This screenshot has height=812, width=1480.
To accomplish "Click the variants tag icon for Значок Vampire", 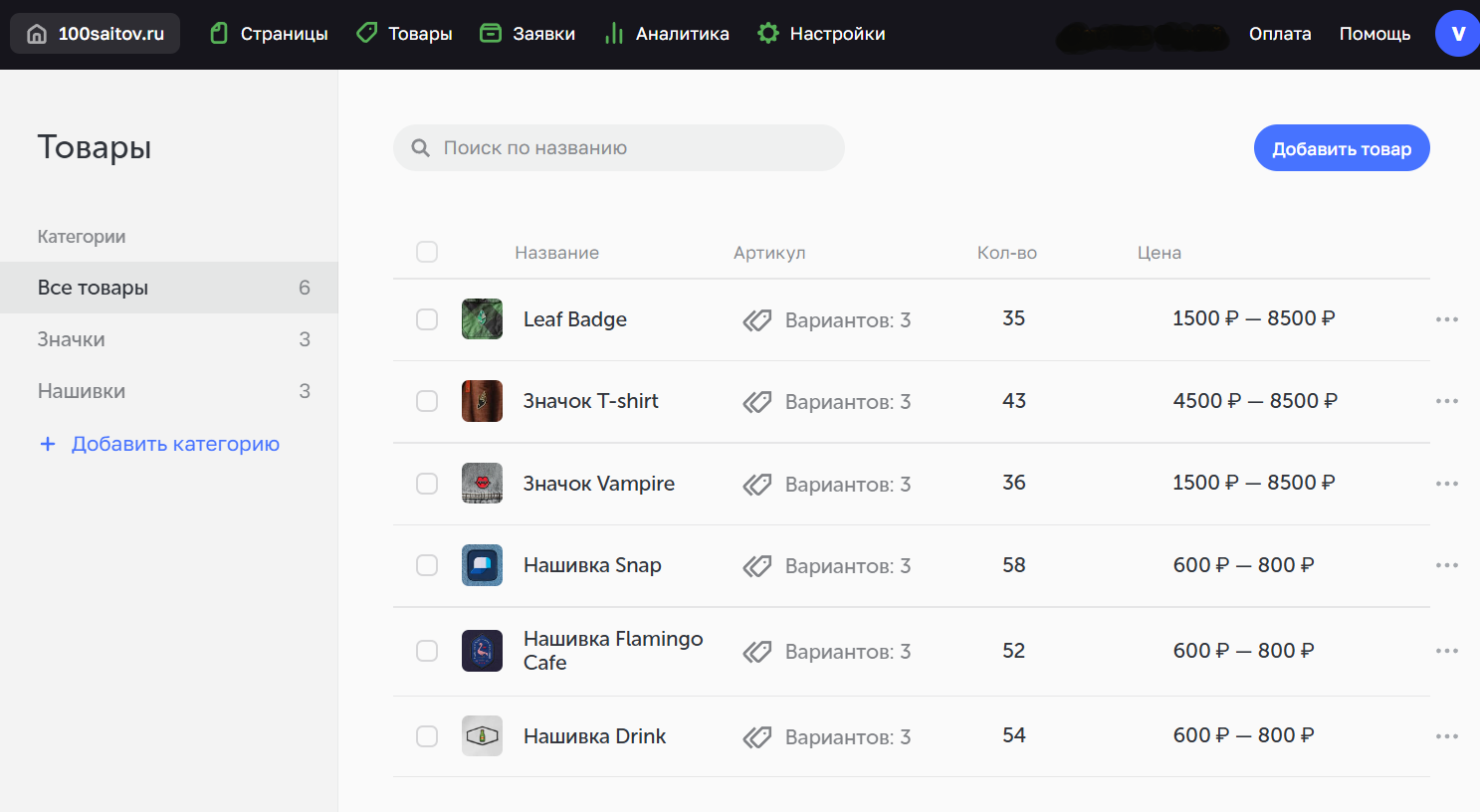I will [757, 485].
